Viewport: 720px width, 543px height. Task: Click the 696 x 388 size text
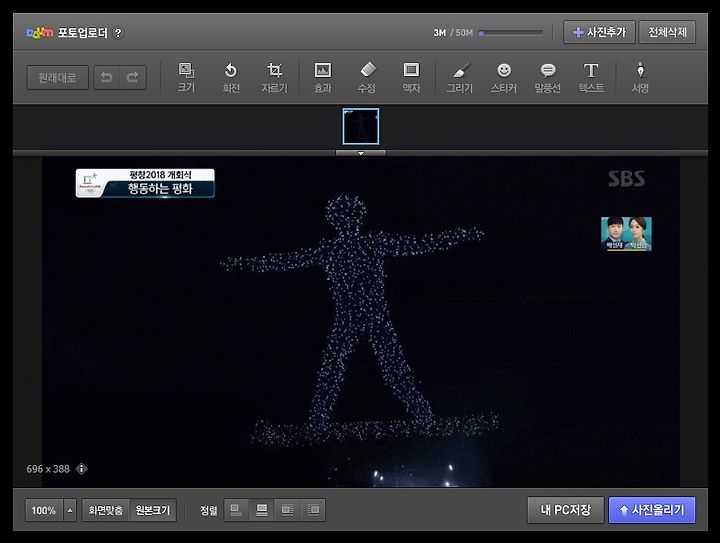(x=48, y=469)
